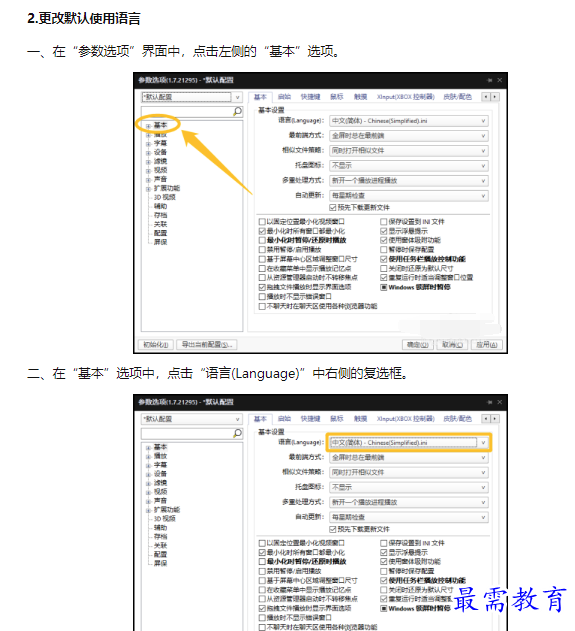The width and height of the screenshot is (575, 631).
Task: Click 初始化 button in step-one dialog
Action: (156, 345)
